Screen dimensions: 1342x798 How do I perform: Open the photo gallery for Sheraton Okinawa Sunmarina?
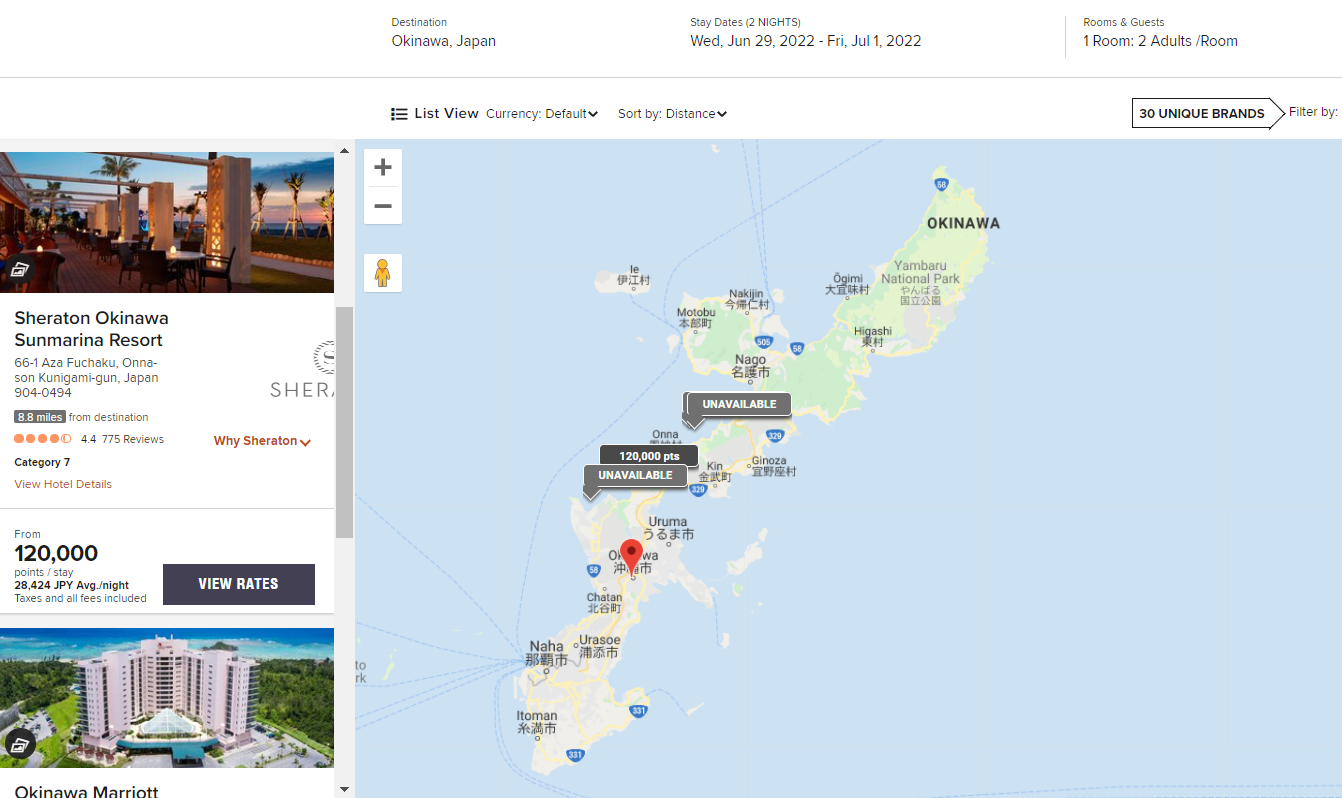click(20, 269)
